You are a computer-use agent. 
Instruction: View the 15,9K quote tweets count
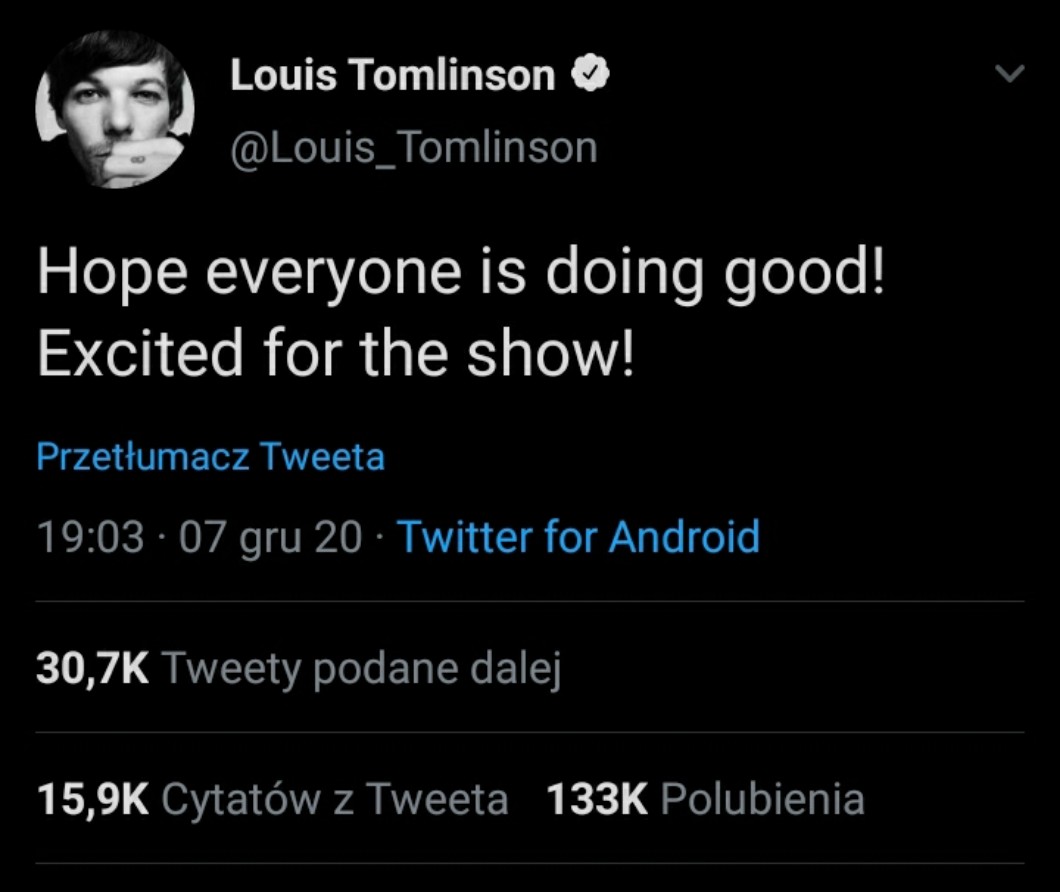coord(92,799)
